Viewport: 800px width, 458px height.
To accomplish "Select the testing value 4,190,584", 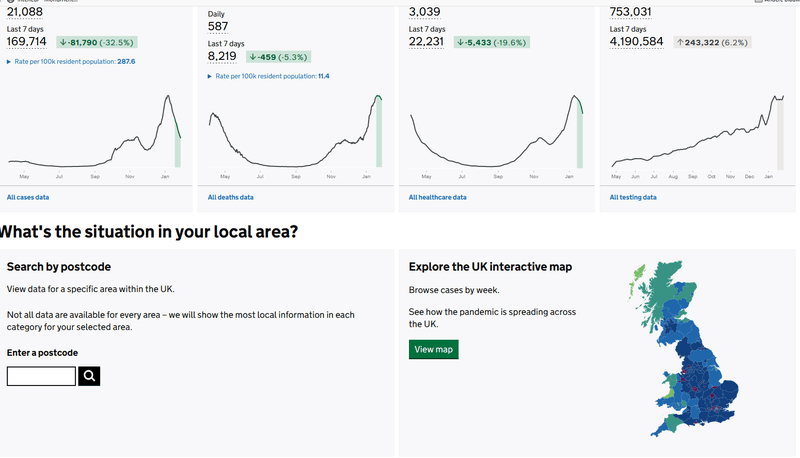I will [636, 42].
